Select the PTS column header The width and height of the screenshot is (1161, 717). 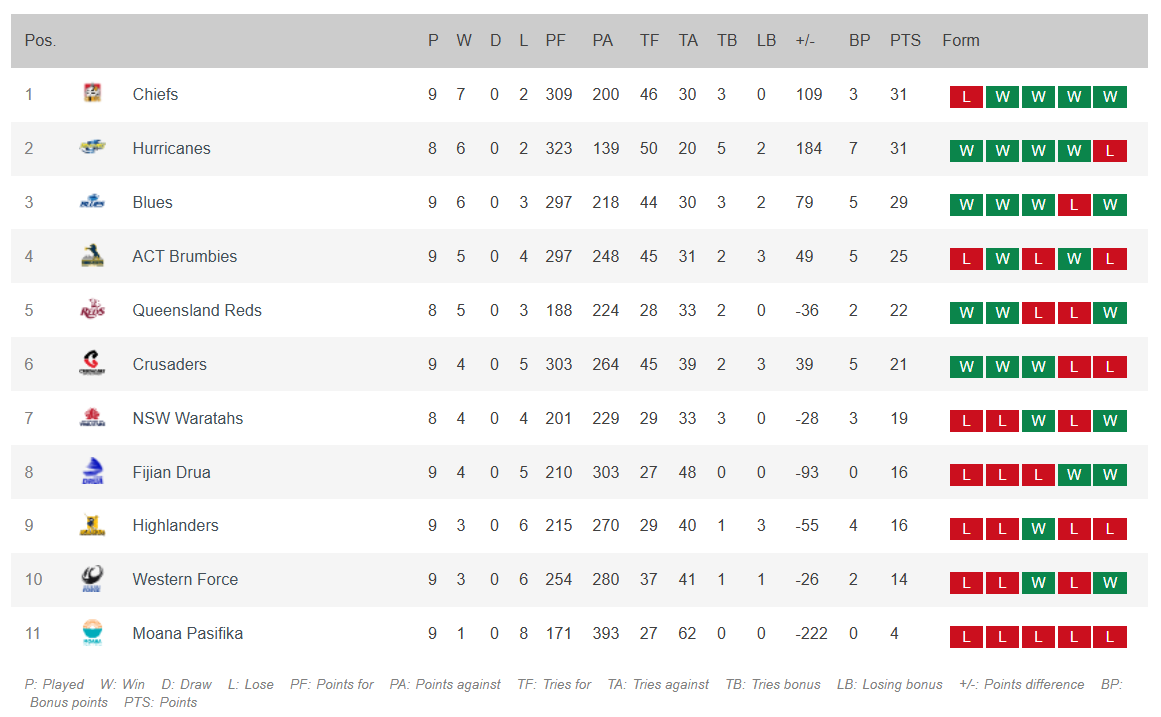click(905, 41)
